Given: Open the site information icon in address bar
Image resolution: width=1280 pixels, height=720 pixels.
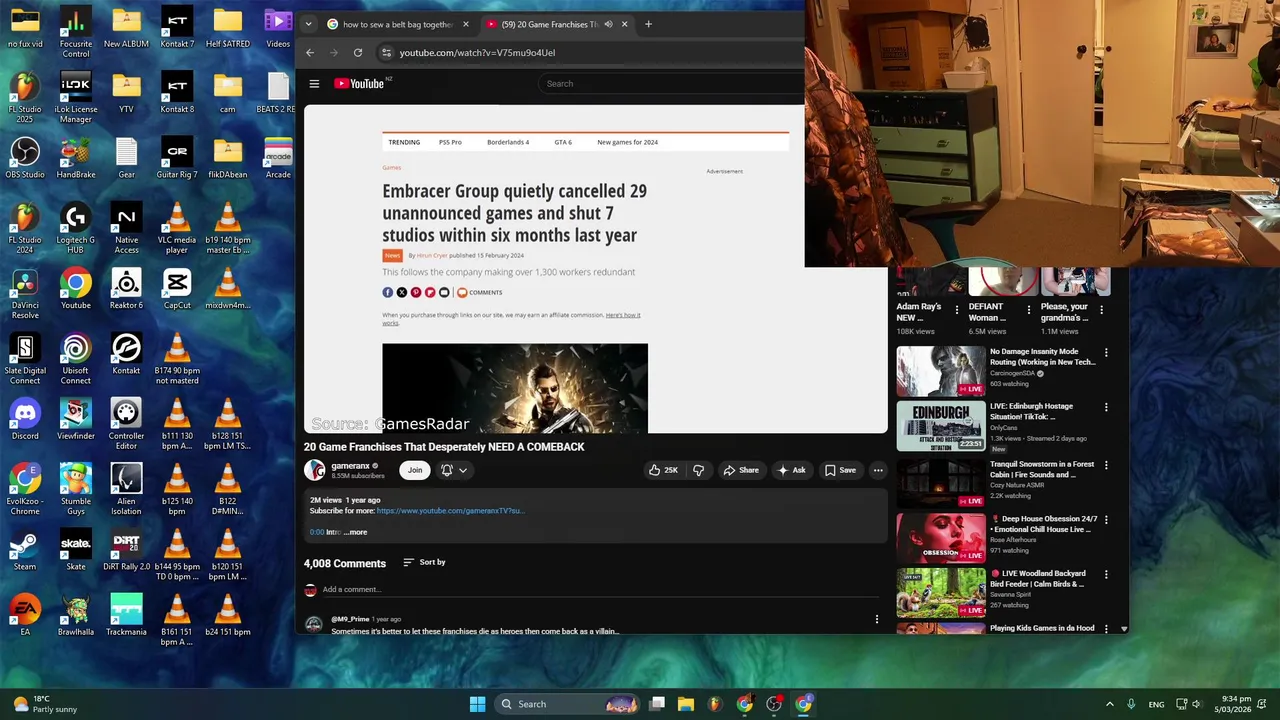Looking at the screenshot, I should click(386, 53).
